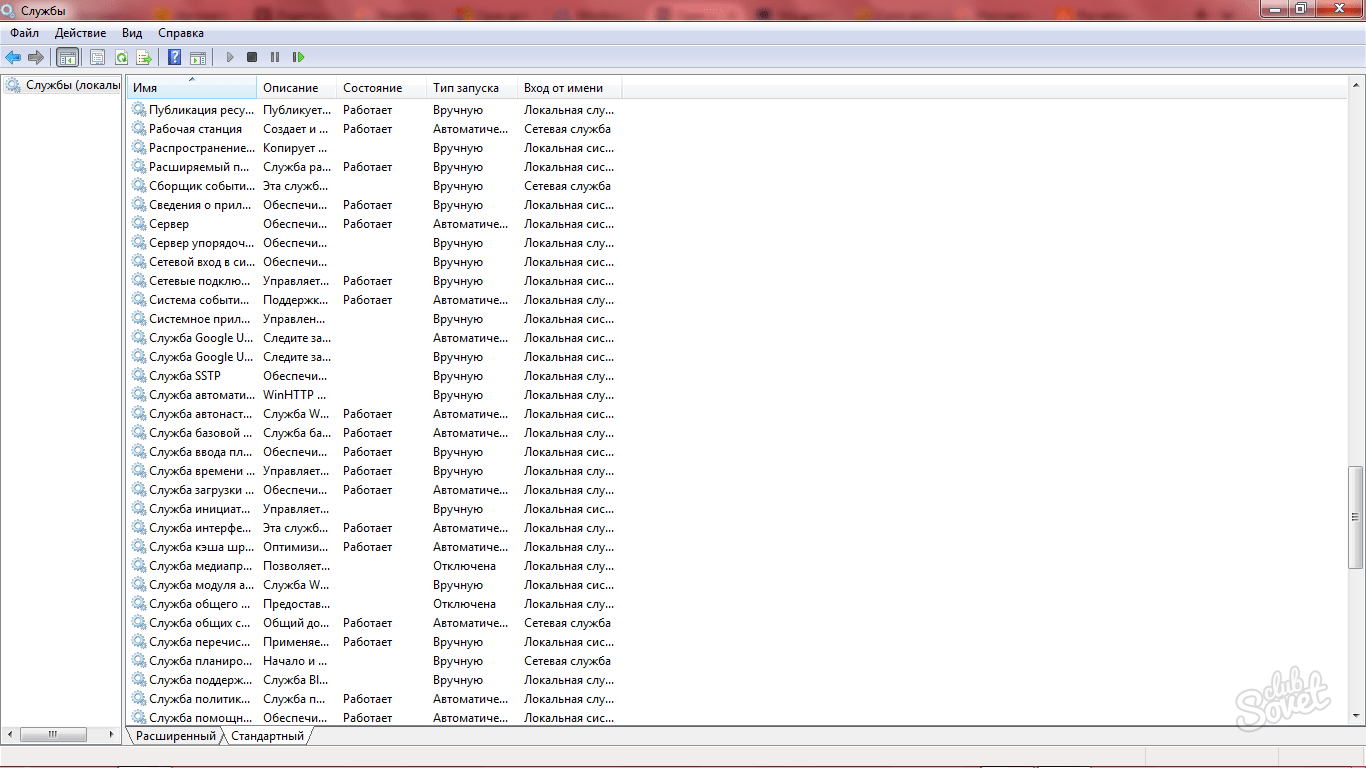Toggle the action pane toolbar button
This screenshot has height=768, width=1366.
198,58
